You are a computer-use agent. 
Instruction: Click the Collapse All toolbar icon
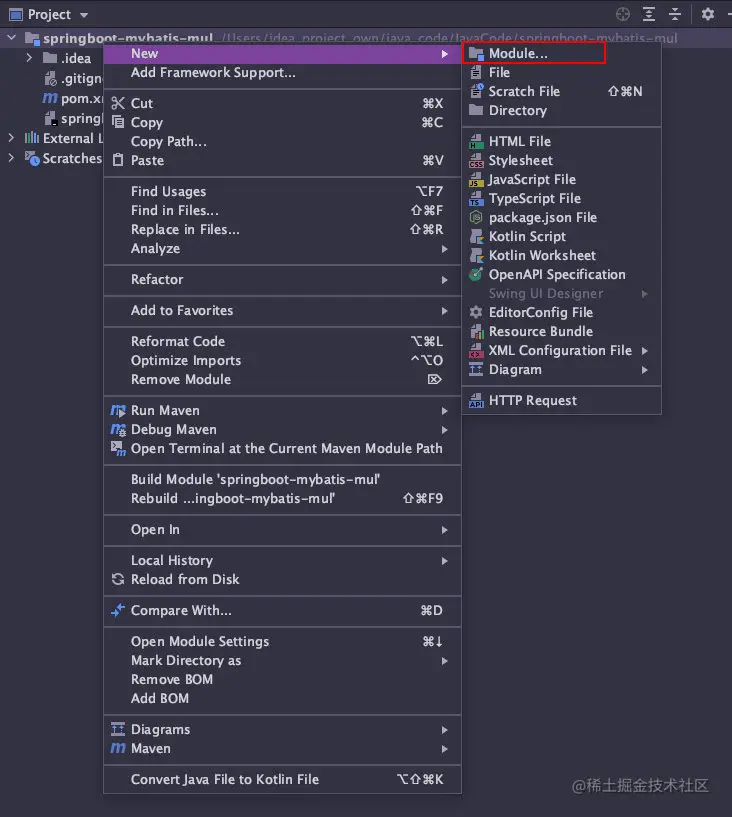click(x=675, y=14)
